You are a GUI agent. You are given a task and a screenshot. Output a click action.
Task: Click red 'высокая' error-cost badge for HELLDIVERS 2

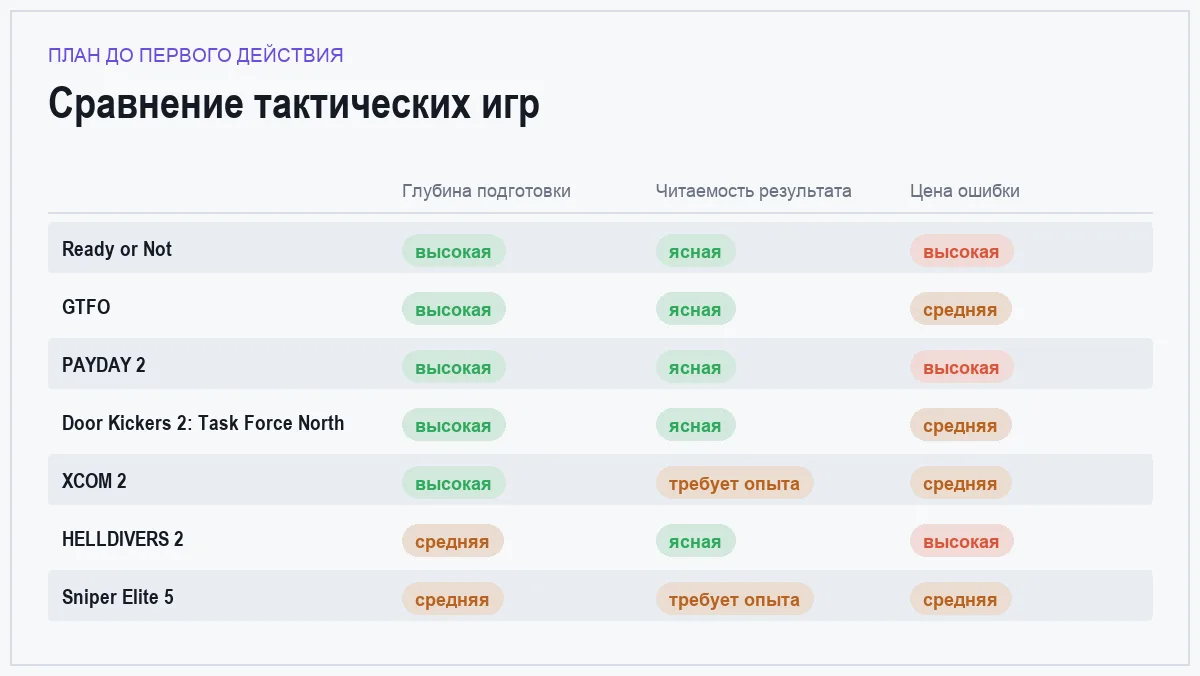click(962, 541)
